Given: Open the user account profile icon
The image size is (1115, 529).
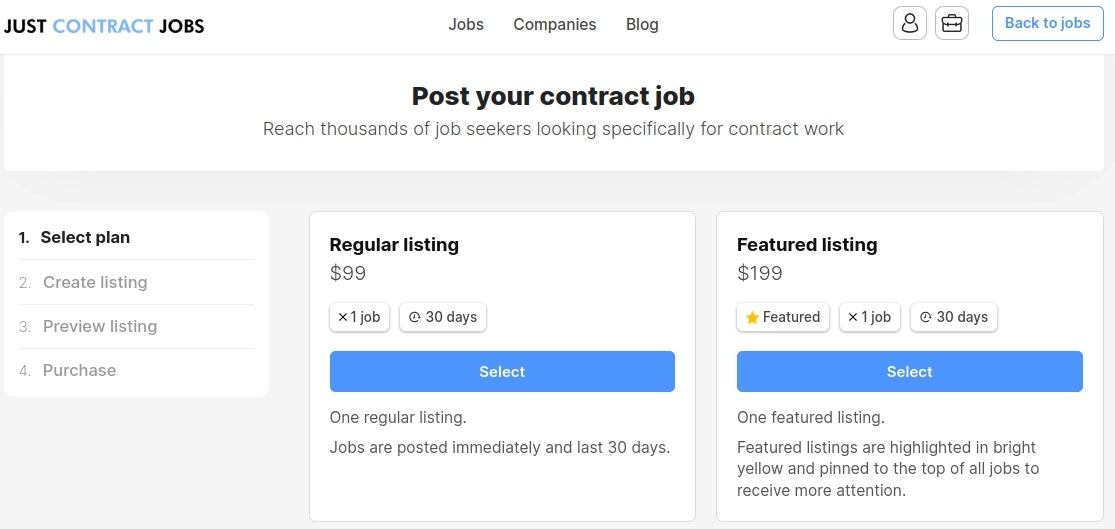Looking at the screenshot, I should (909, 23).
